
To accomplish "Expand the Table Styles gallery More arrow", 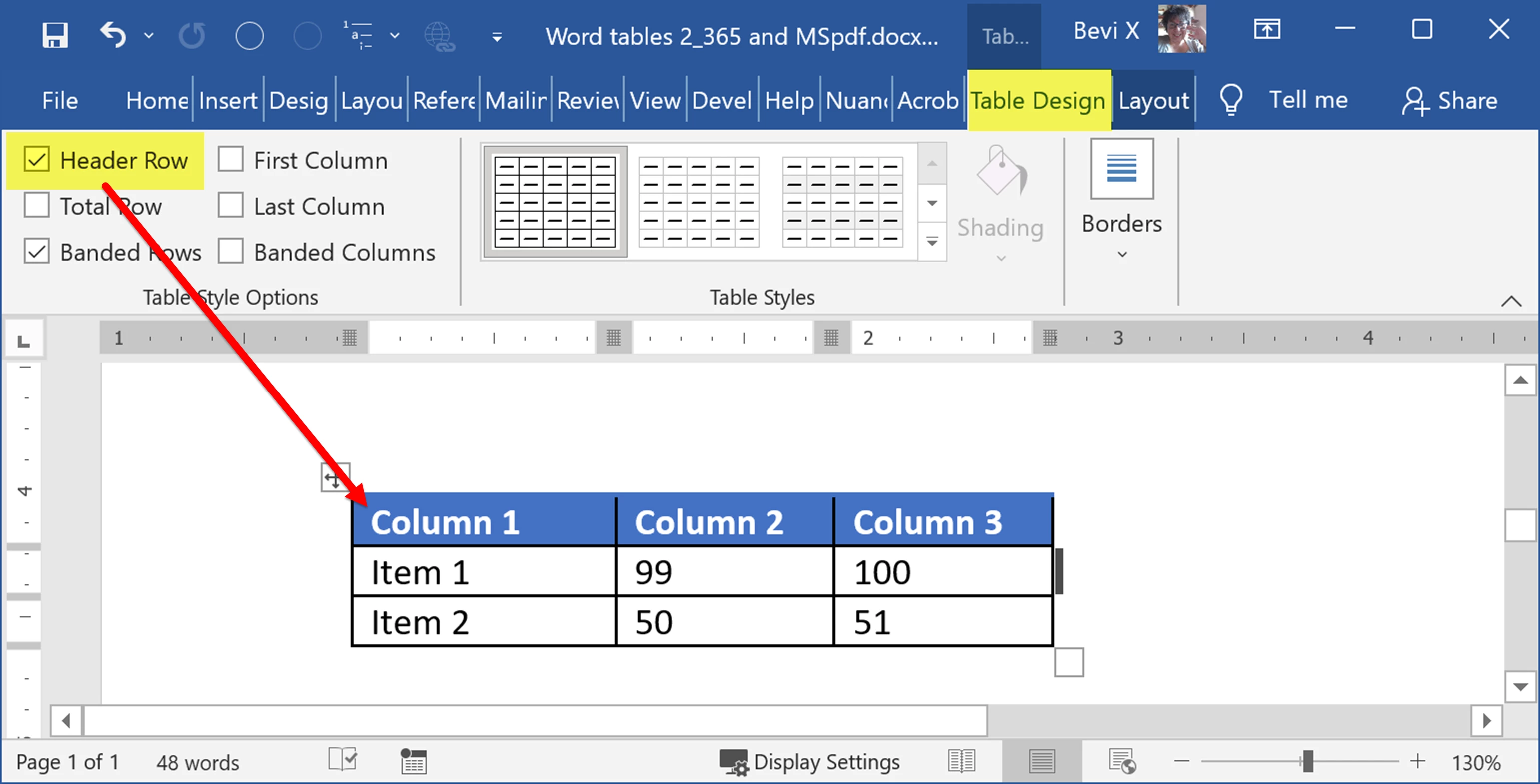I will click(x=931, y=242).
